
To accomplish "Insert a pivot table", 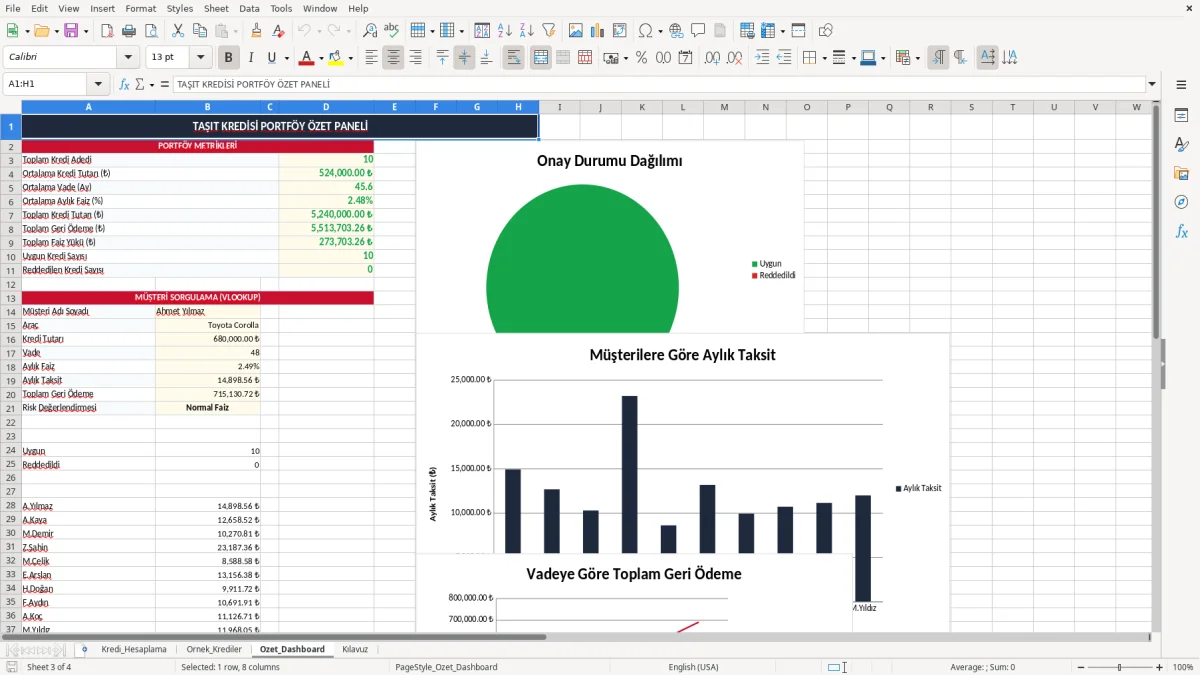I will [619, 31].
